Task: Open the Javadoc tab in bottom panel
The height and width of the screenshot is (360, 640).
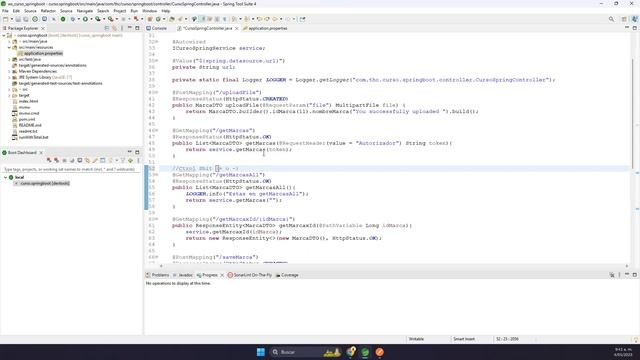Action: pyautogui.click(x=182, y=275)
